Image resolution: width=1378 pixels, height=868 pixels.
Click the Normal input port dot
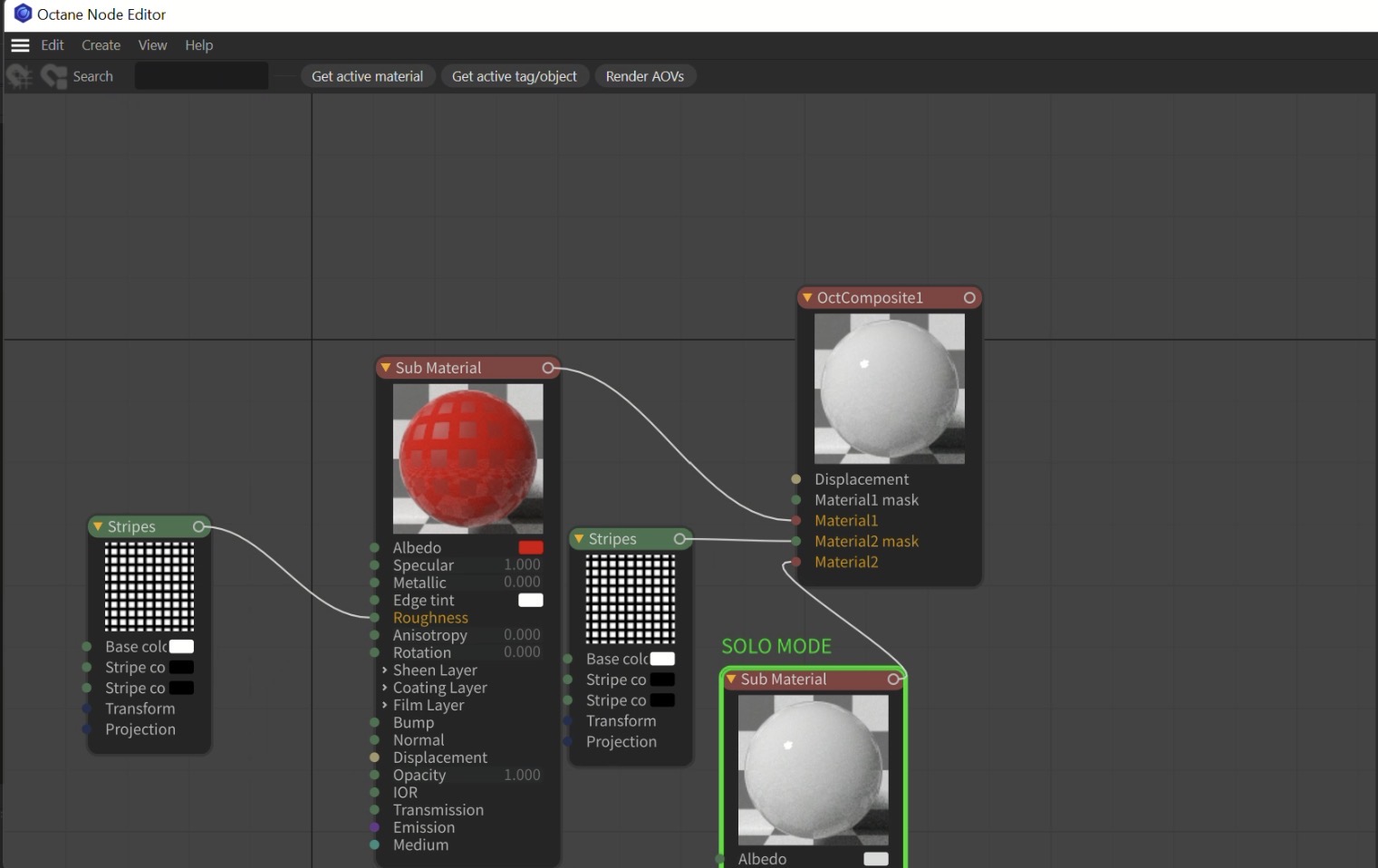[374, 740]
